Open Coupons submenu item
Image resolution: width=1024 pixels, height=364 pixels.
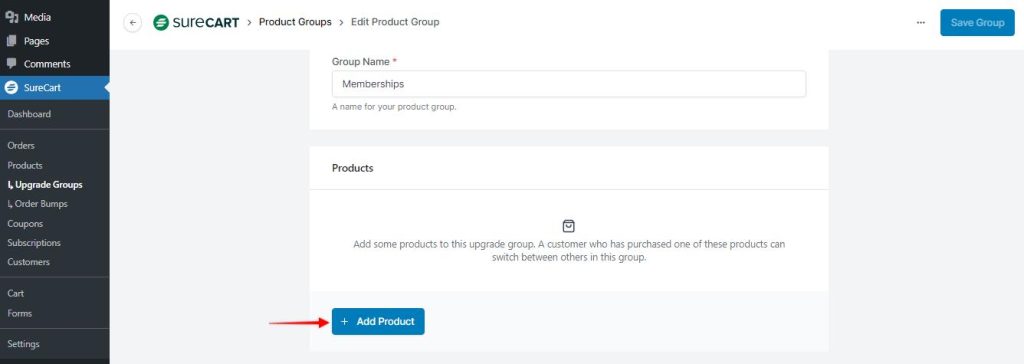tap(25, 223)
